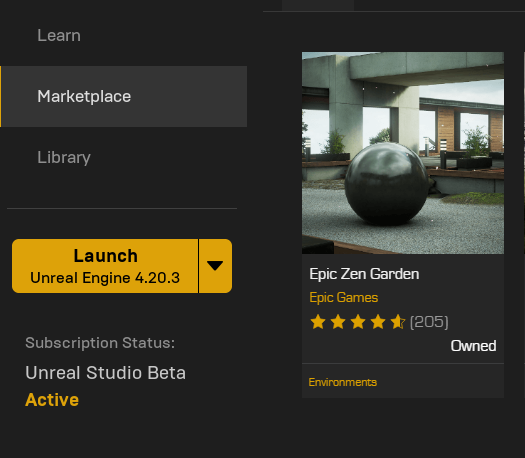Click the fourth rating star
525x458 pixels.
(x=378, y=322)
